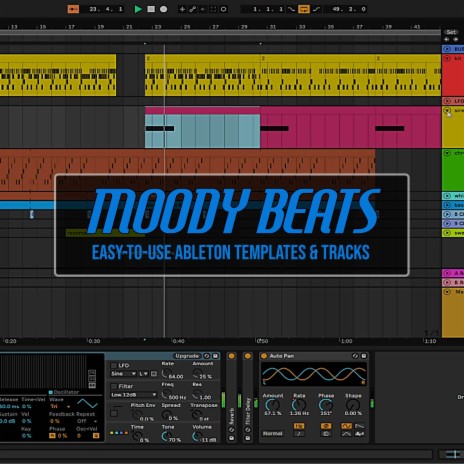Image resolution: width=464 pixels, height=464 pixels.
Task: Click the Auto Pan Phase knob
Action: (325, 405)
